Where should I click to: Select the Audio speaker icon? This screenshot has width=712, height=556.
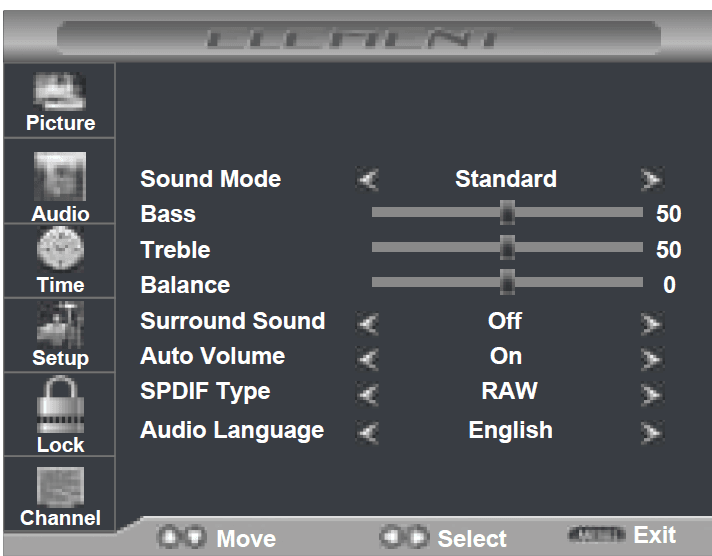click(60, 179)
